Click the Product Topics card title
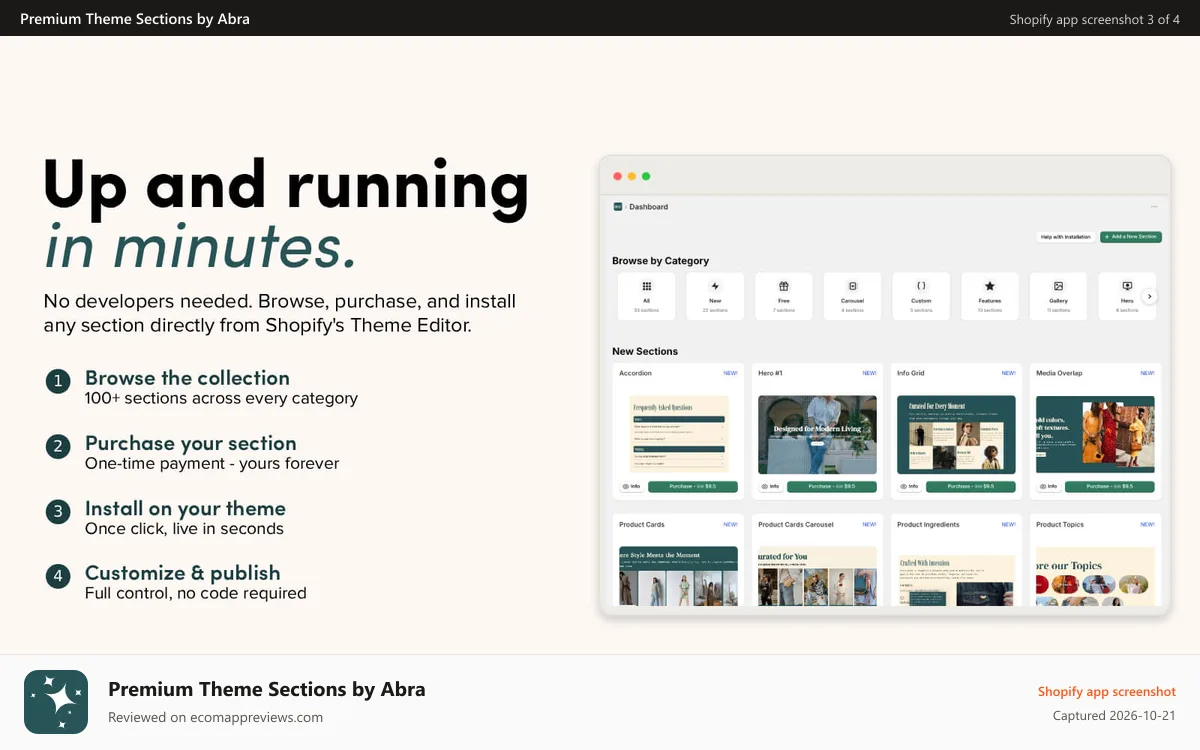The height and width of the screenshot is (750, 1200). click(1060, 524)
